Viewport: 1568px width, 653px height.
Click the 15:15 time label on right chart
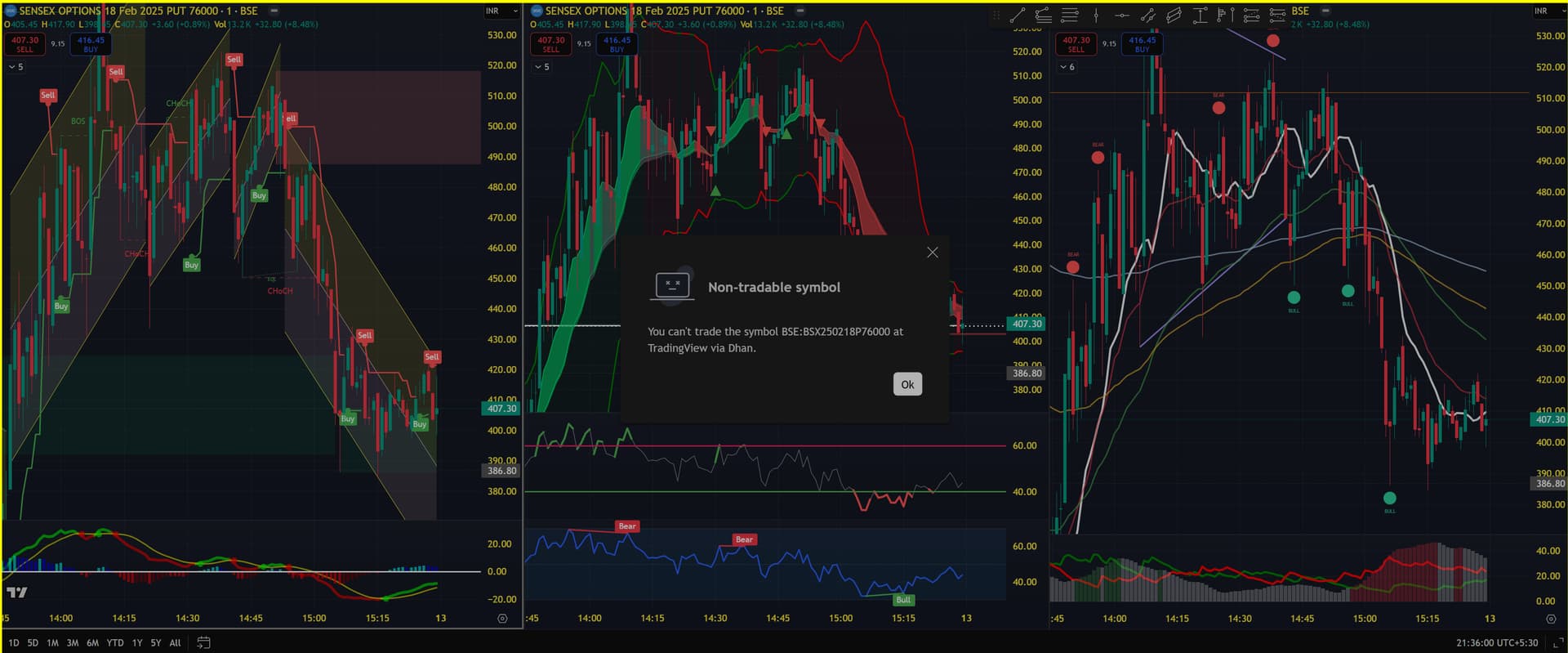[x=1427, y=619]
